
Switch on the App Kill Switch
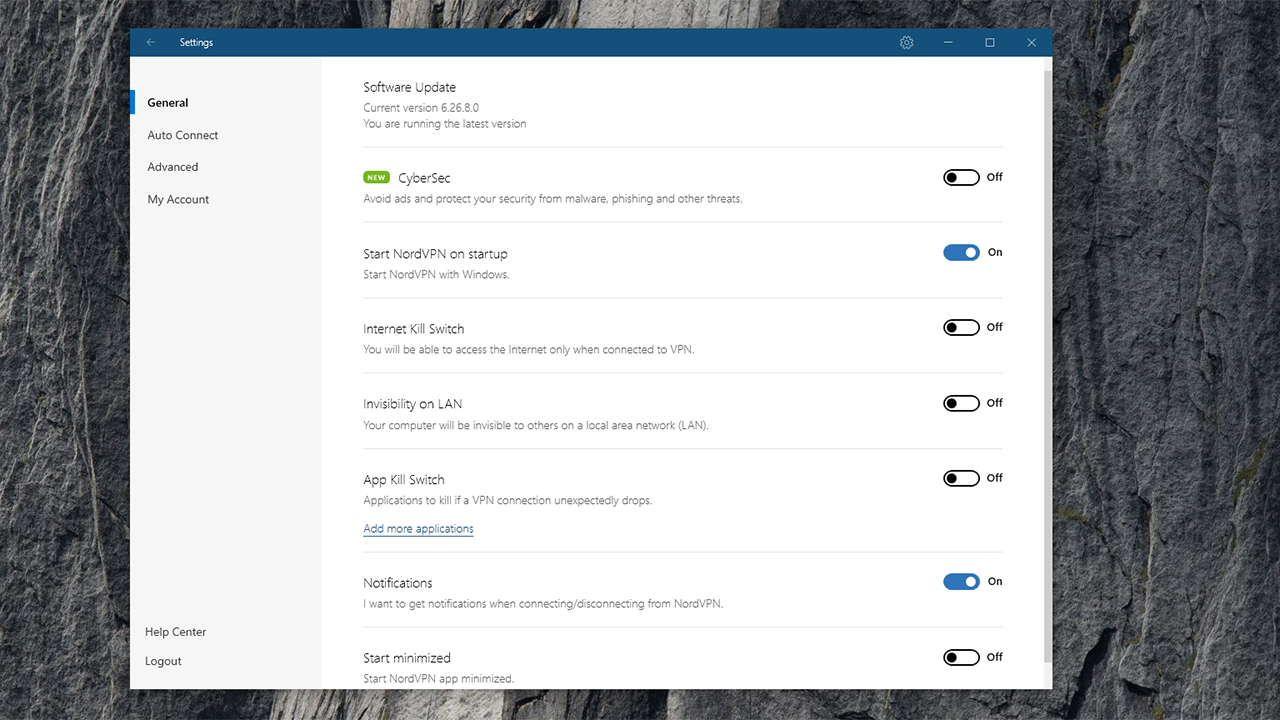[961, 478]
